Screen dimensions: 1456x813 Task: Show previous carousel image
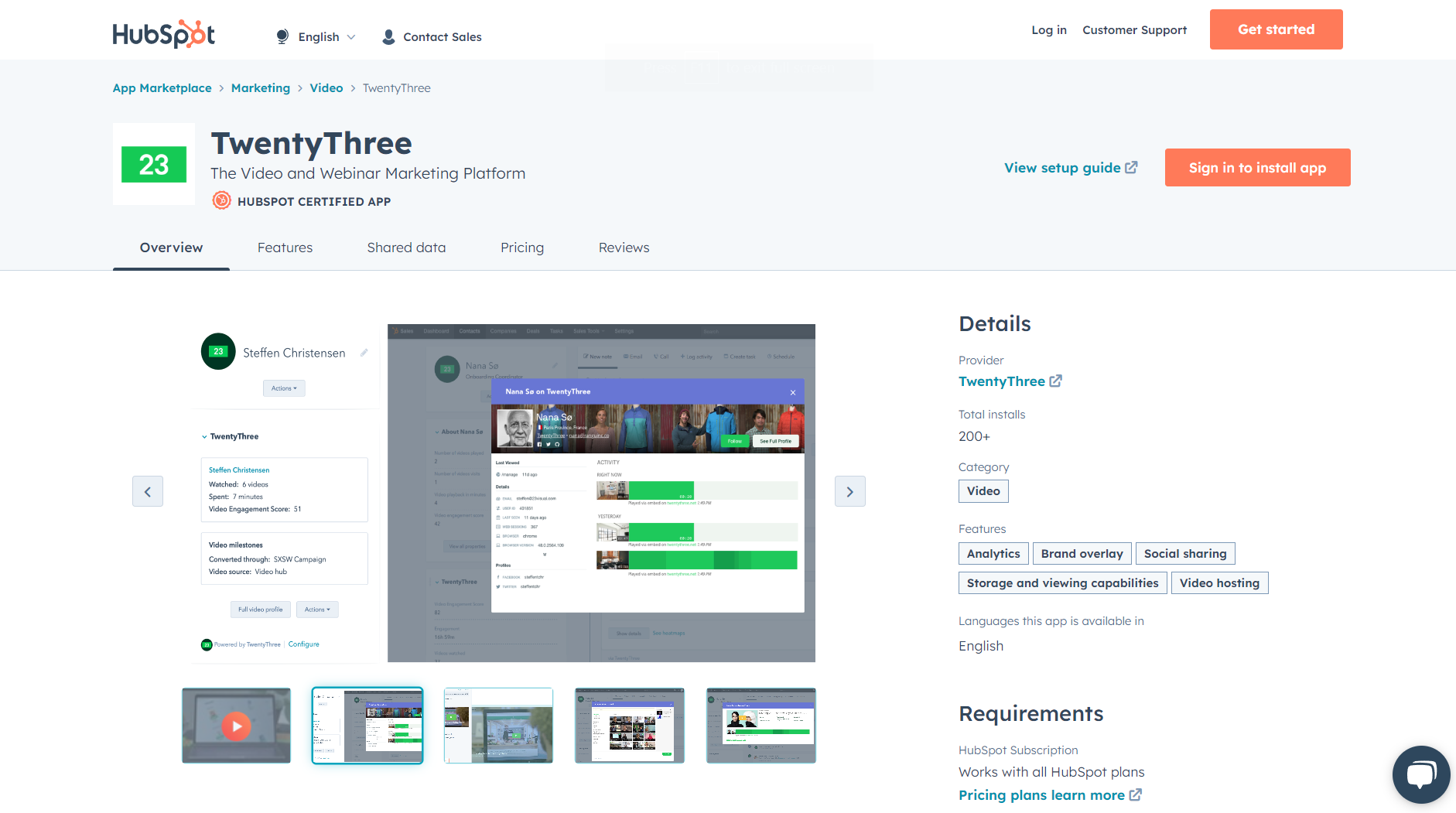(x=148, y=491)
